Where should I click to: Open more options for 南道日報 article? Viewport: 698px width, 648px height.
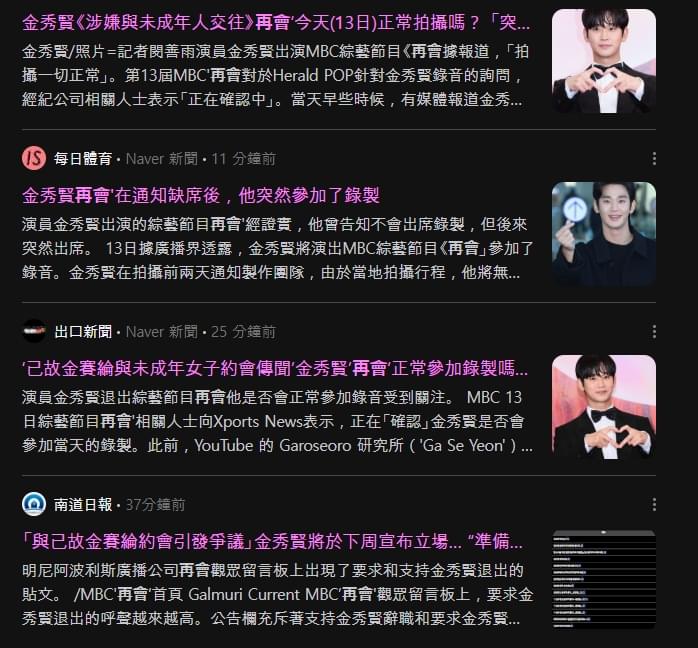coord(654,504)
